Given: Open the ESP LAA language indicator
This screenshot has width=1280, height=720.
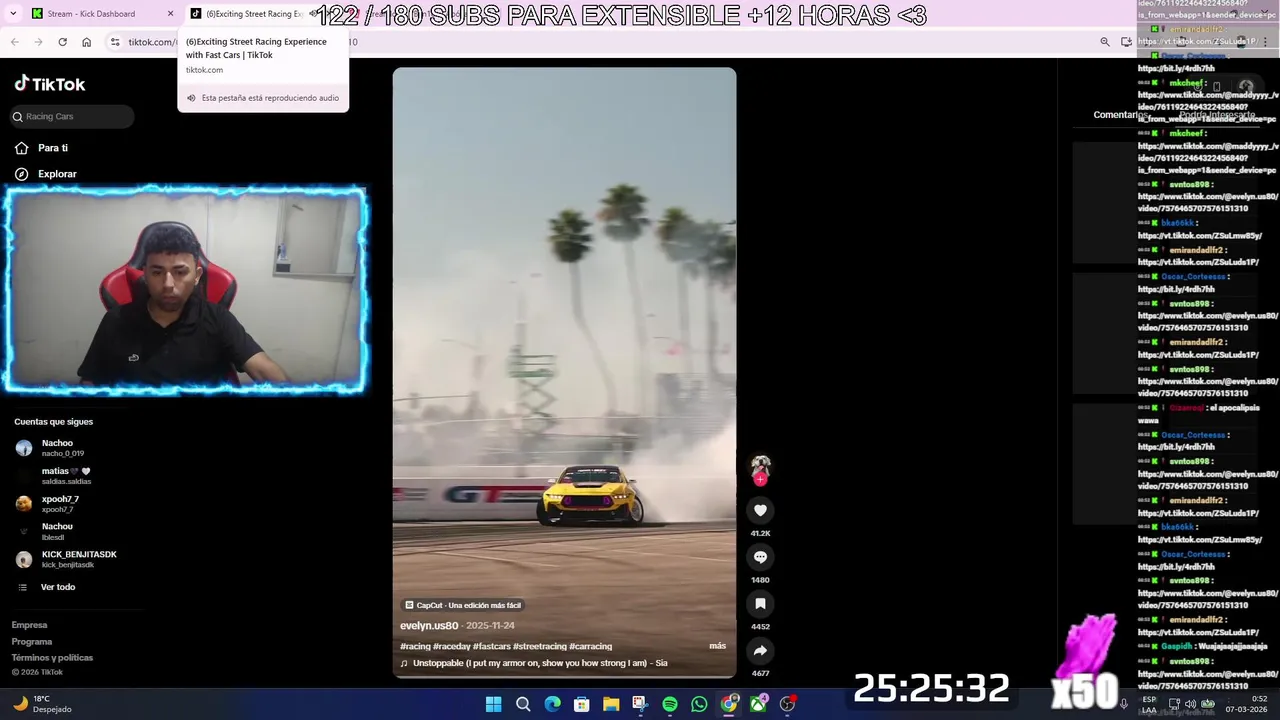Looking at the screenshot, I should pos(1149,704).
